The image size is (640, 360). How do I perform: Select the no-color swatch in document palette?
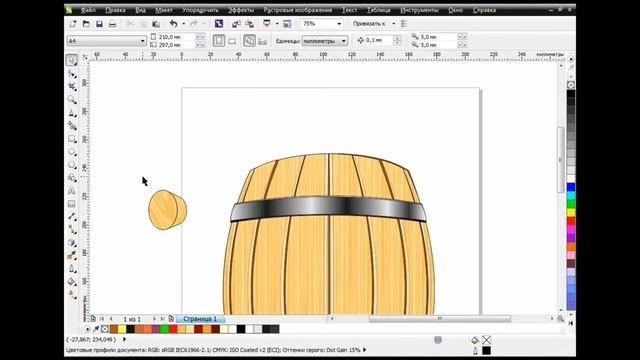104,329
